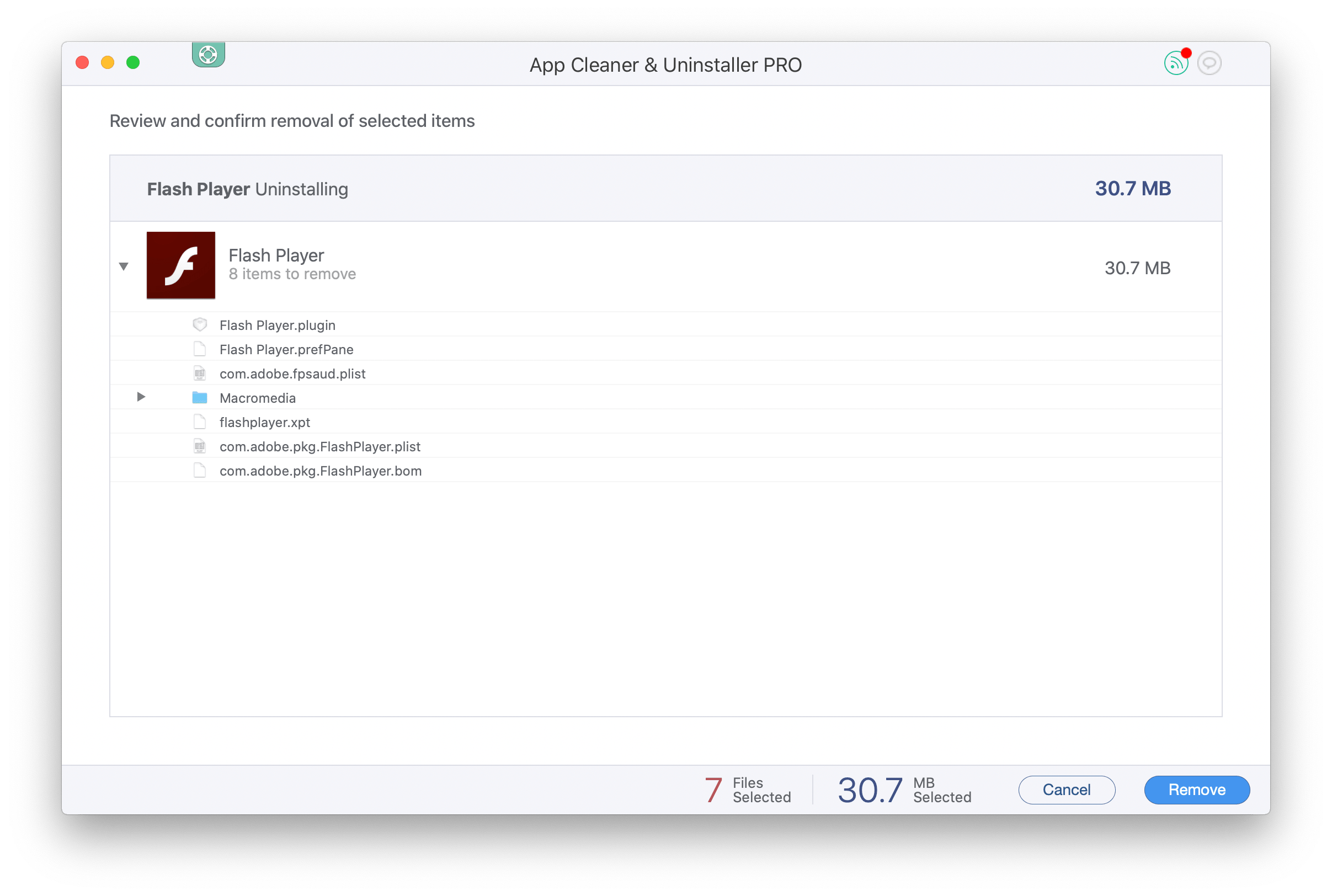Minimize the window with the yellow button

(108, 62)
